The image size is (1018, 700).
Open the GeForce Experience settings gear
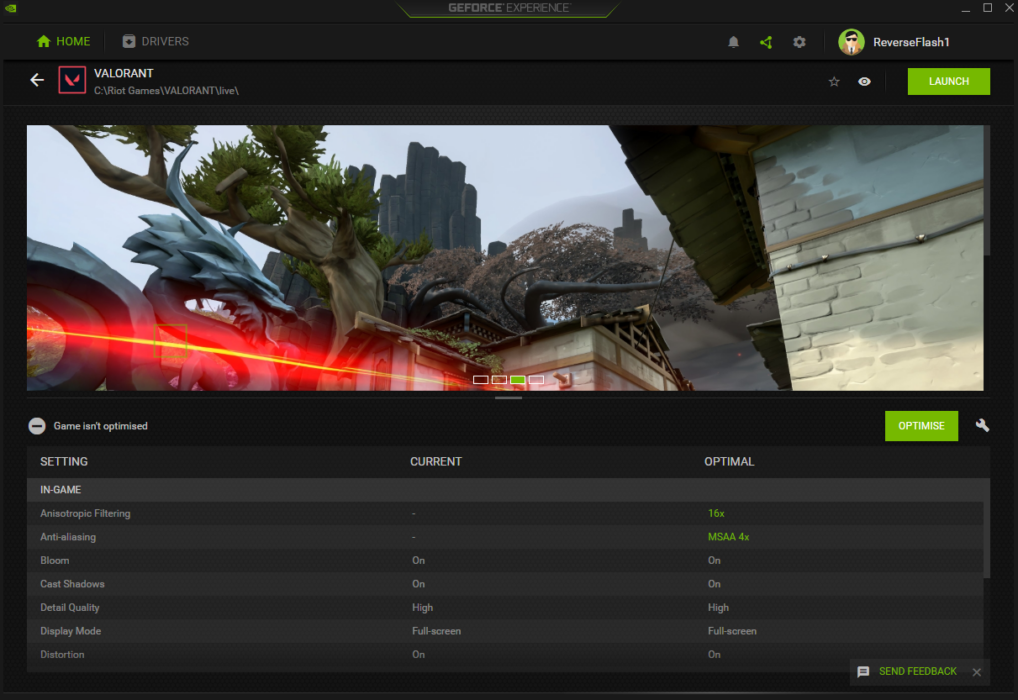pos(799,42)
